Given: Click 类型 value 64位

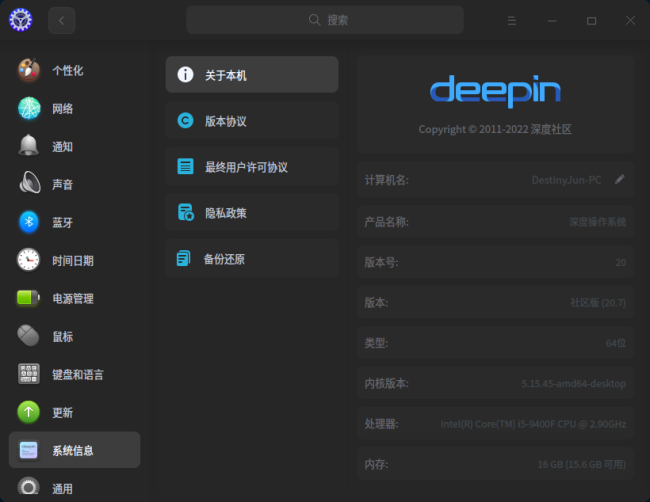Looking at the screenshot, I should click(x=616, y=343).
